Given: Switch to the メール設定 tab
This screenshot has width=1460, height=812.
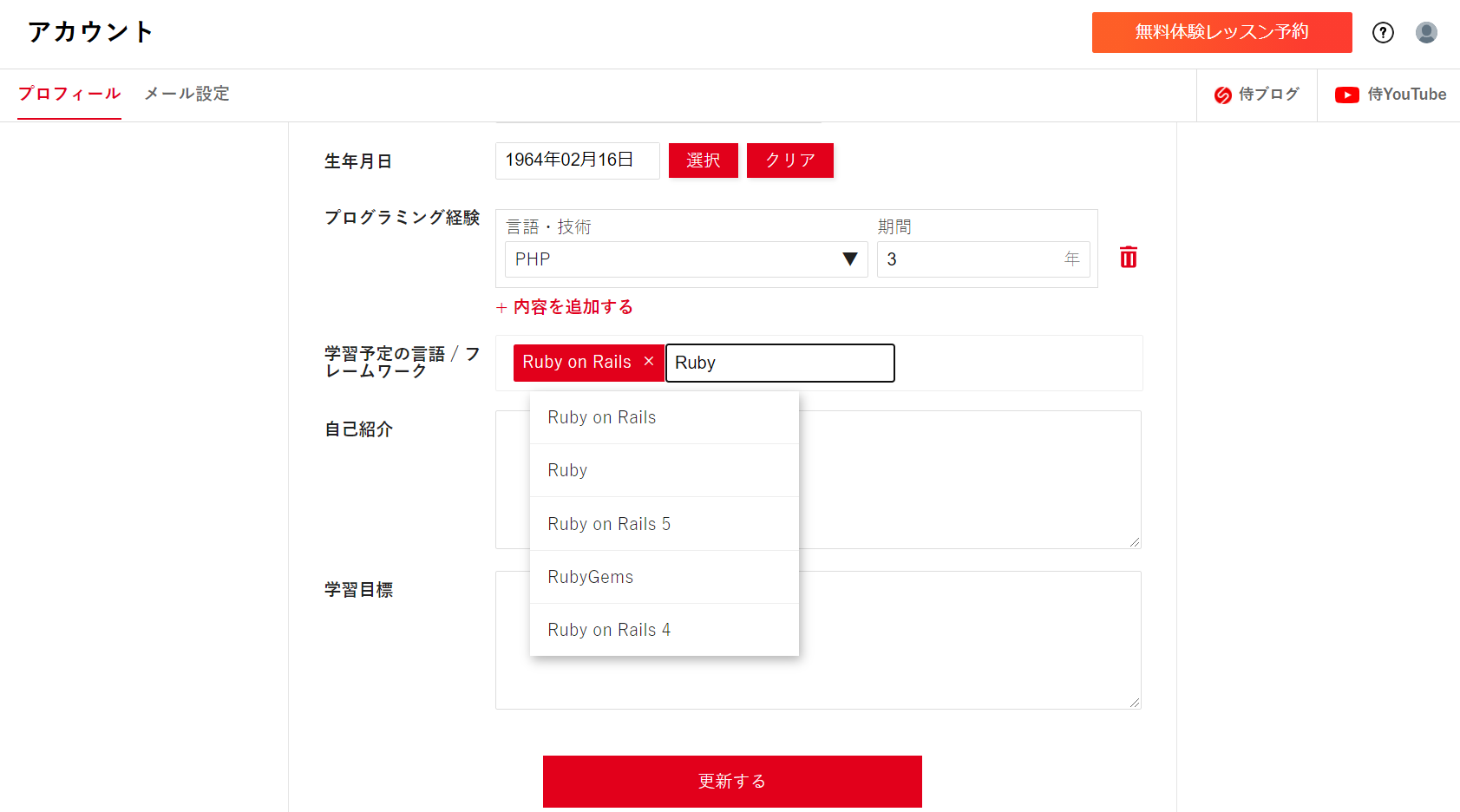Looking at the screenshot, I should 187,94.
